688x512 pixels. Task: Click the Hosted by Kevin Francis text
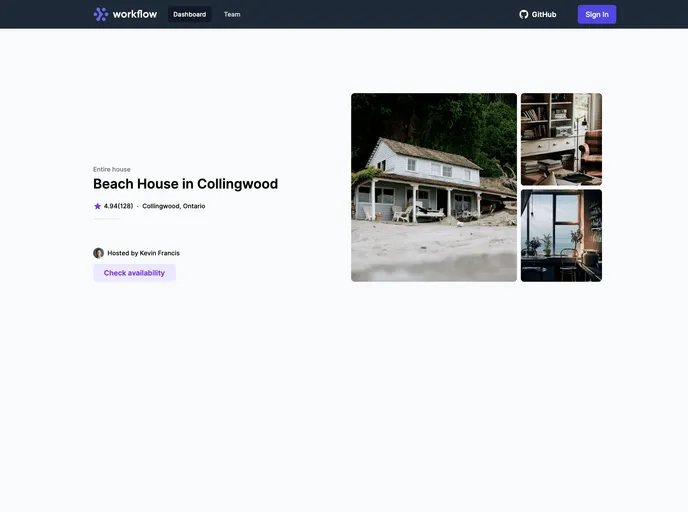(143, 253)
